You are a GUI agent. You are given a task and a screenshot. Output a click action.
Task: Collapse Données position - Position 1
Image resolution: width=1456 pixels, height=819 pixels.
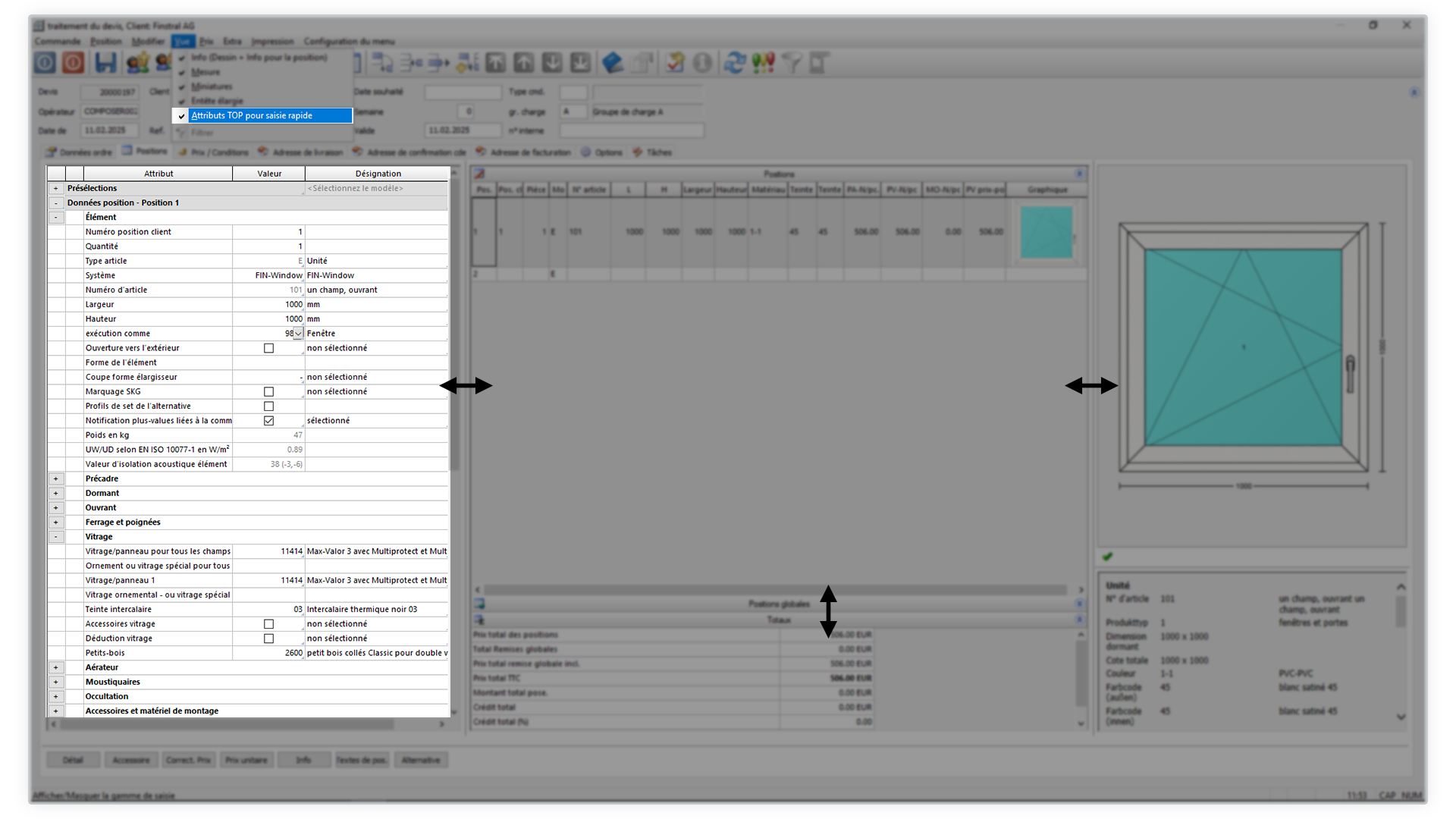[x=55, y=202]
